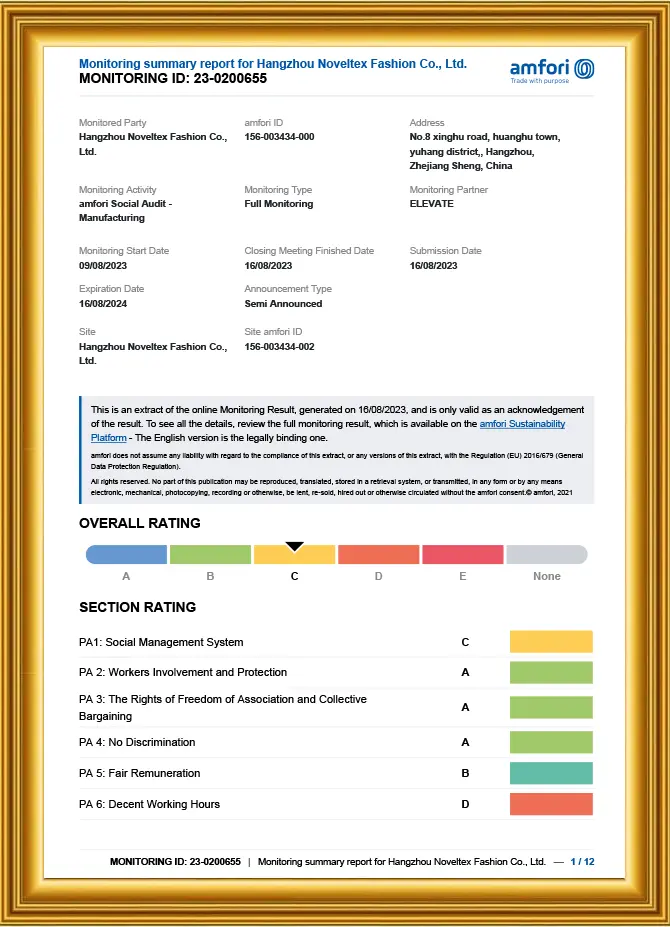Click the footer MONITORING ID: 23-0200655
The width and height of the screenshot is (670, 927).
click(x=175, y=862)
